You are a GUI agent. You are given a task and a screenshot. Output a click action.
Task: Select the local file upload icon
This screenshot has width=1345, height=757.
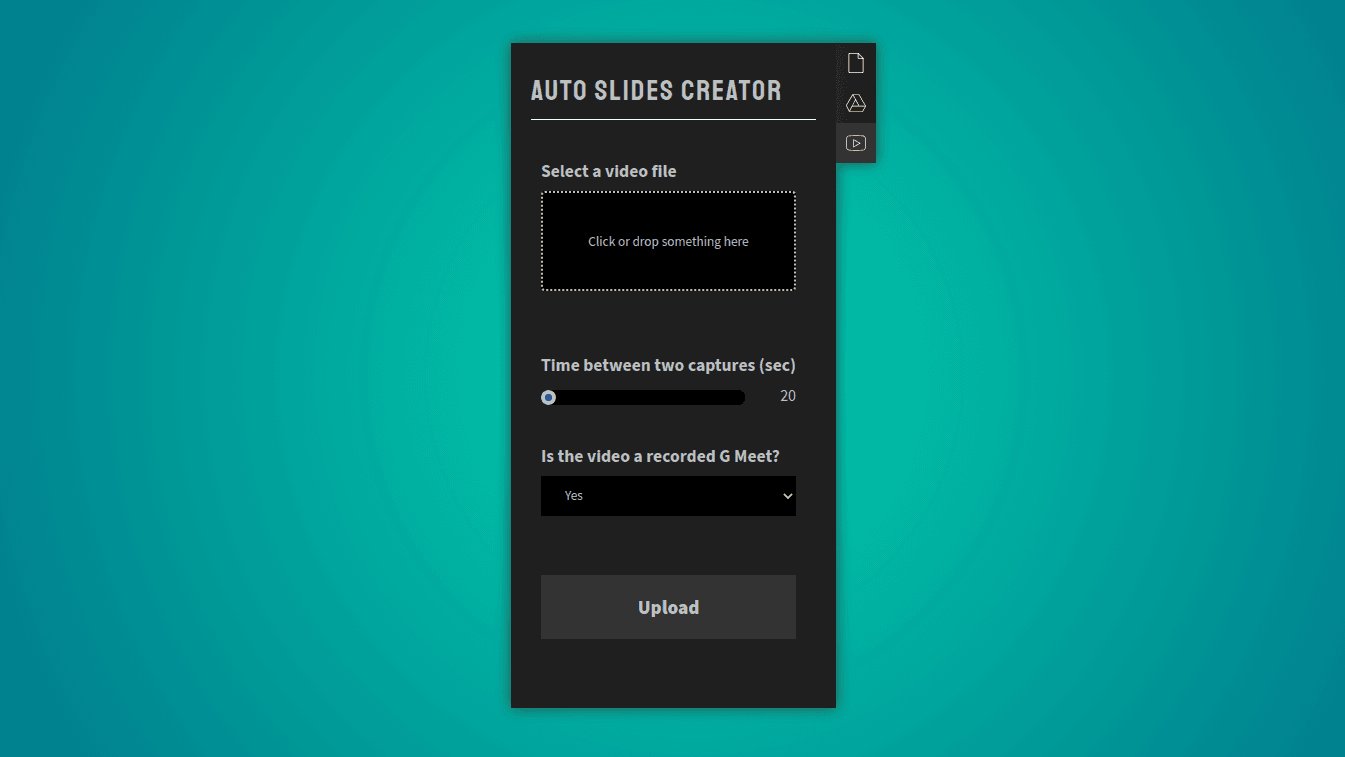[x=855, y=63]
